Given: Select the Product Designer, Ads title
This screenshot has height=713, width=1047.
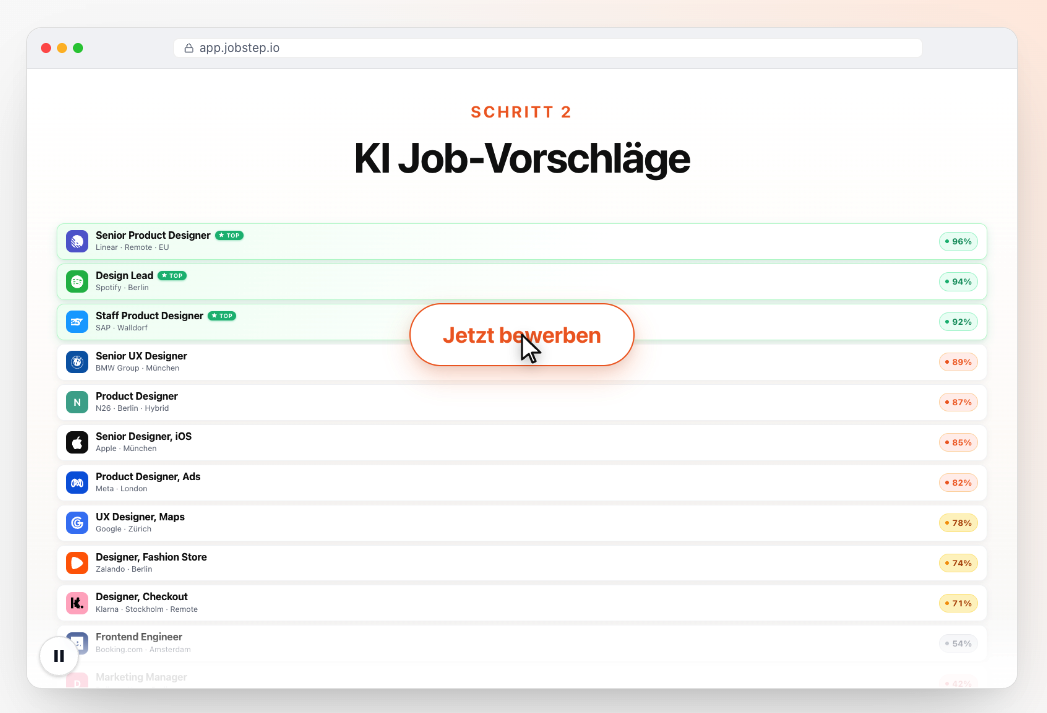Looking at the screenshot, I should coord(148,476).
